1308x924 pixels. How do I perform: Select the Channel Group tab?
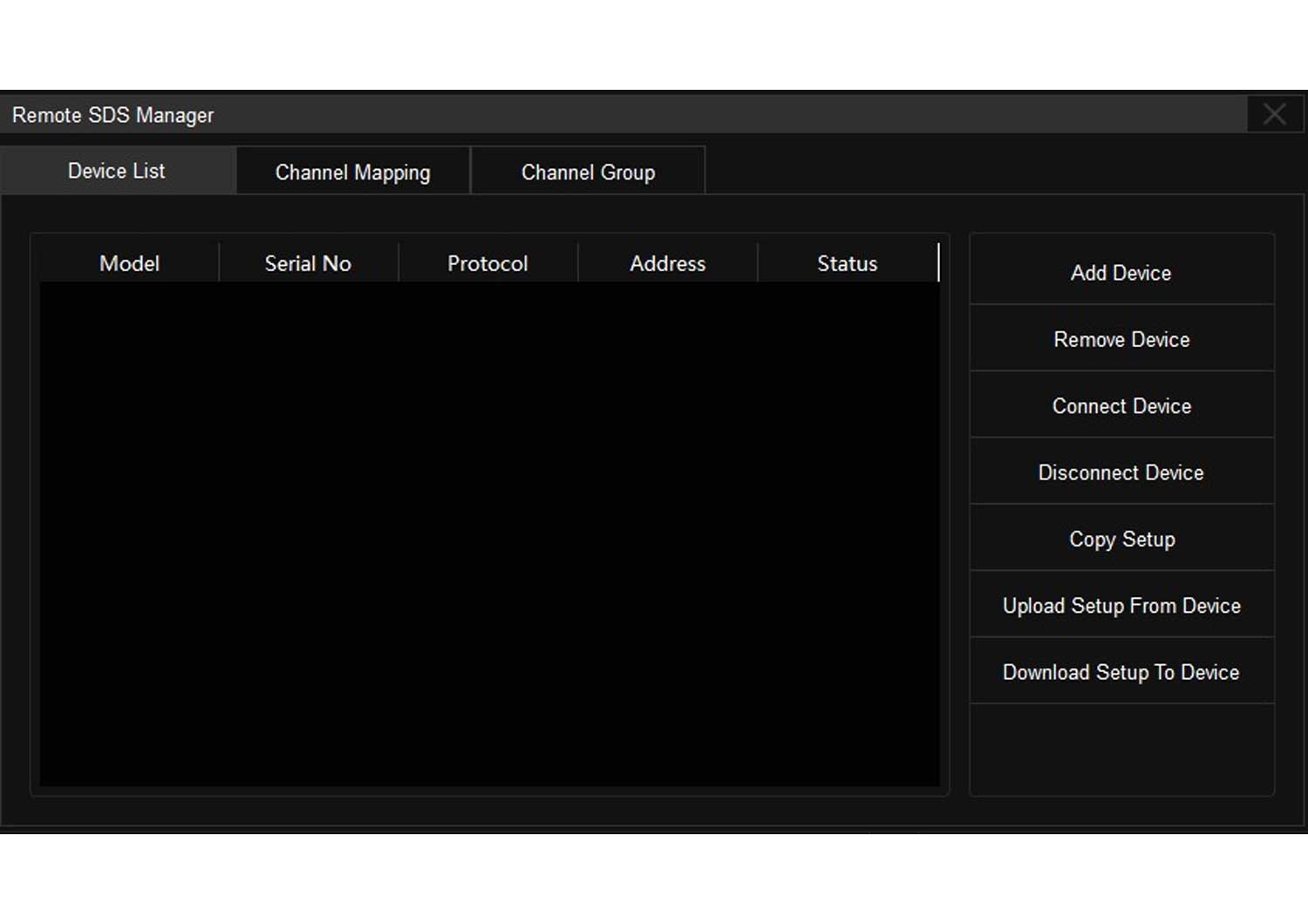[x=588, y=172]
